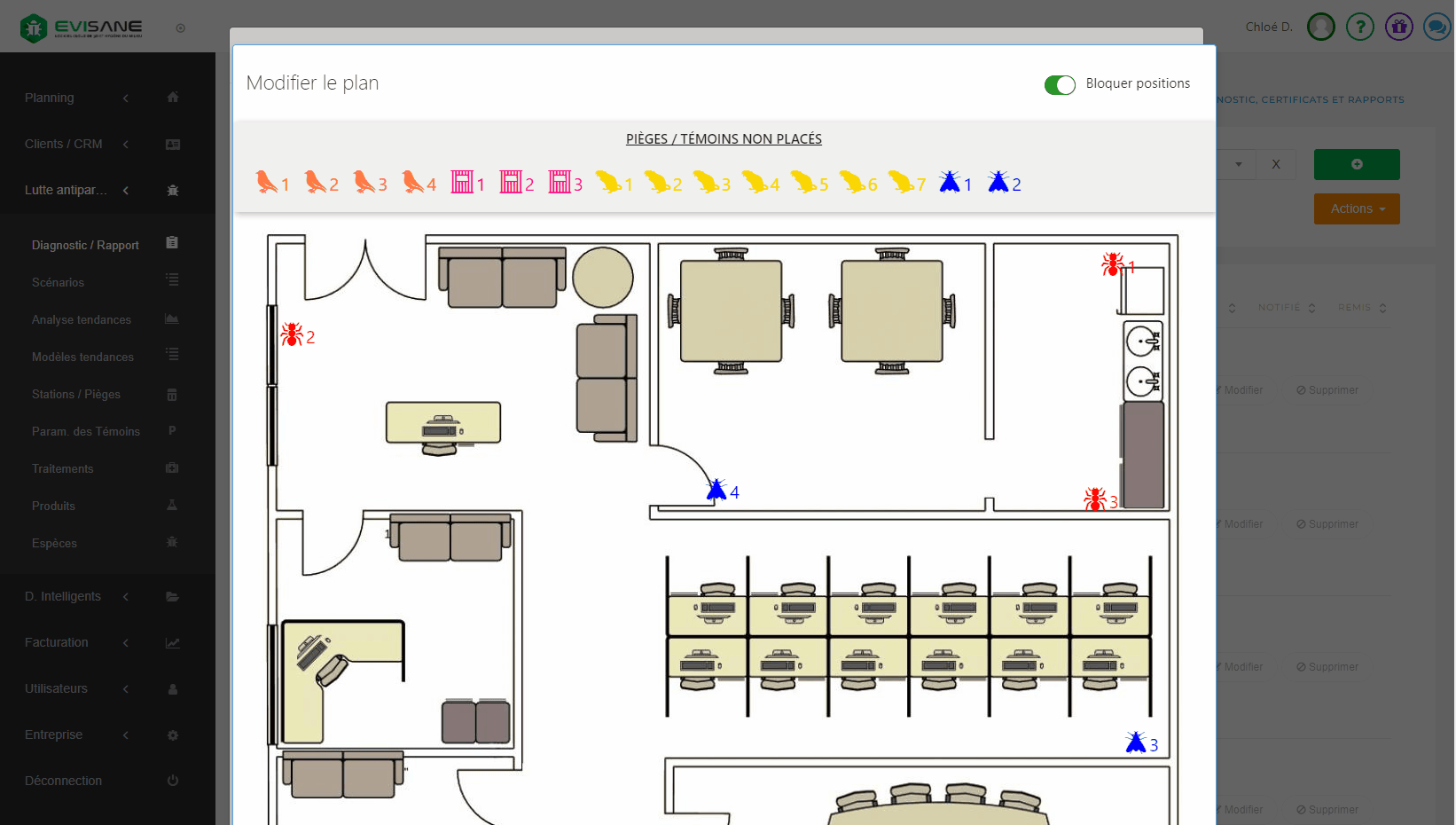This screenshot has width=1456, height=825.
Task: Open the chat messages icon
Action: 1436,27
